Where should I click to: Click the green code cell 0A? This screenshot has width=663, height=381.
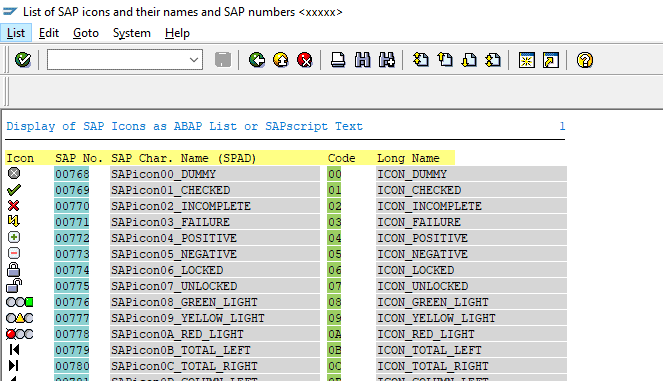[334, 334]
